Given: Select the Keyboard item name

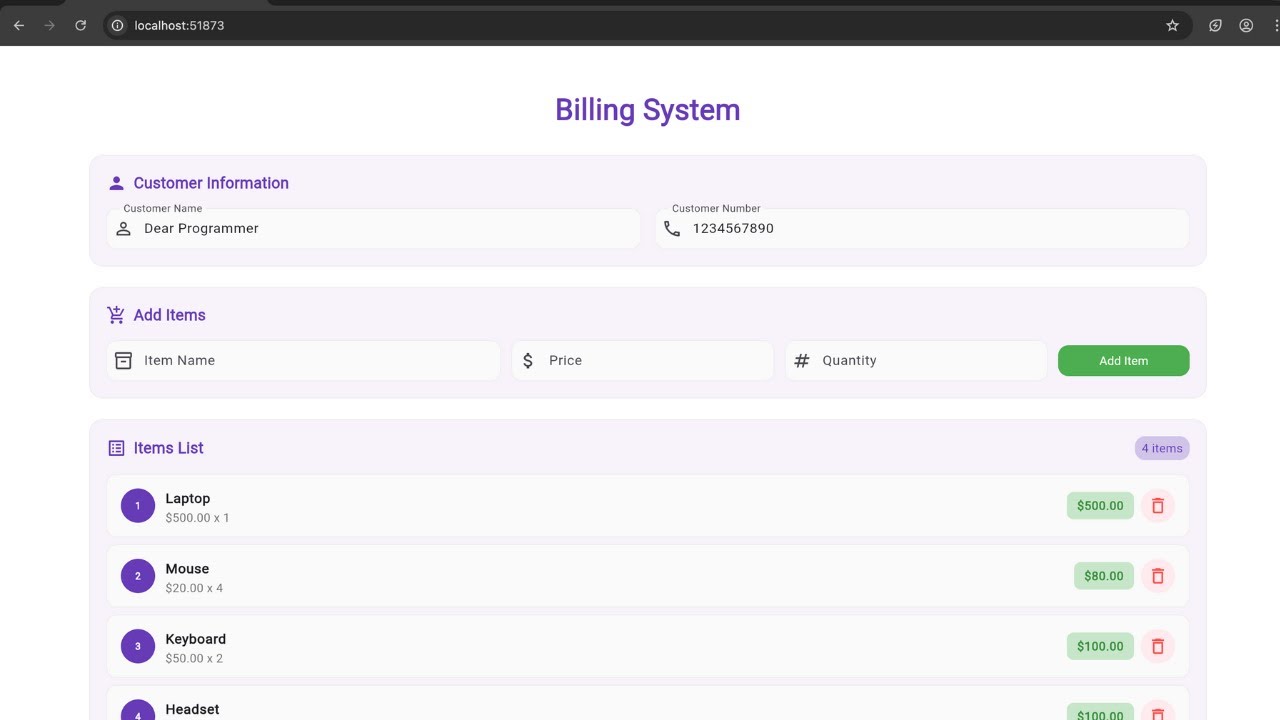Looking at the screenshot, I should click(x=196, y=639).
